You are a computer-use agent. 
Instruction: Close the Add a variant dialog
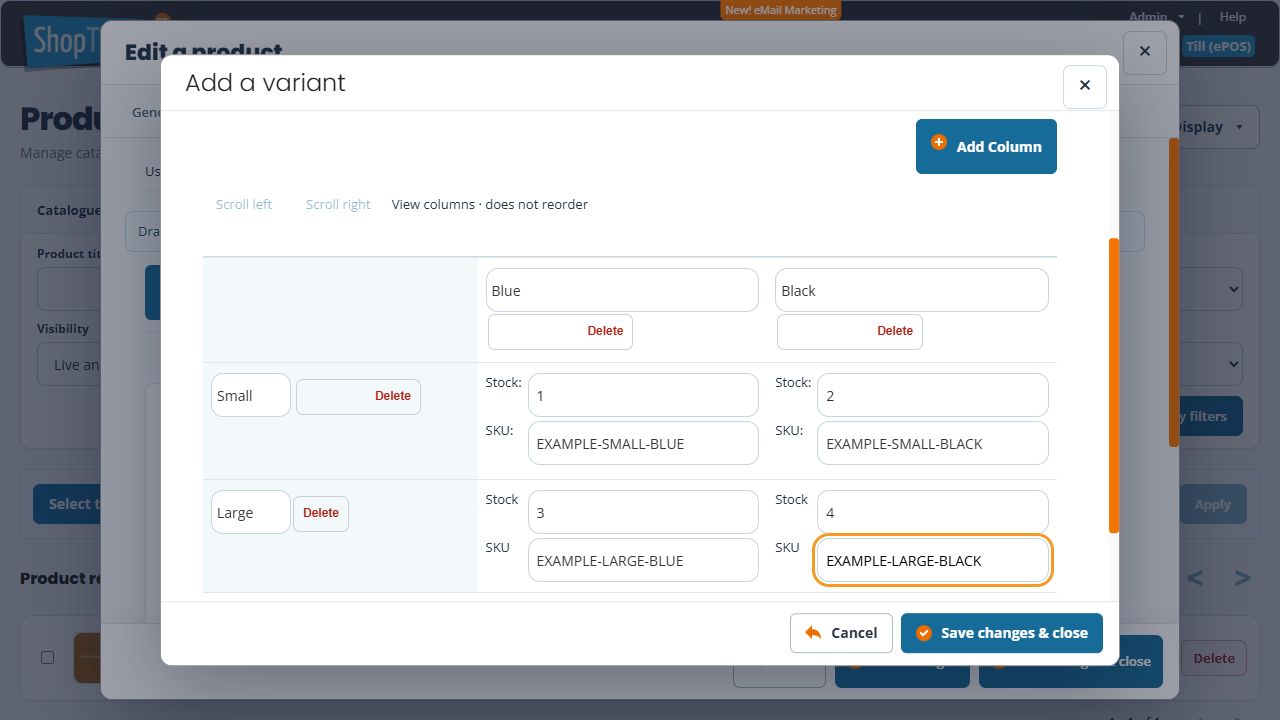[1084, 86]
